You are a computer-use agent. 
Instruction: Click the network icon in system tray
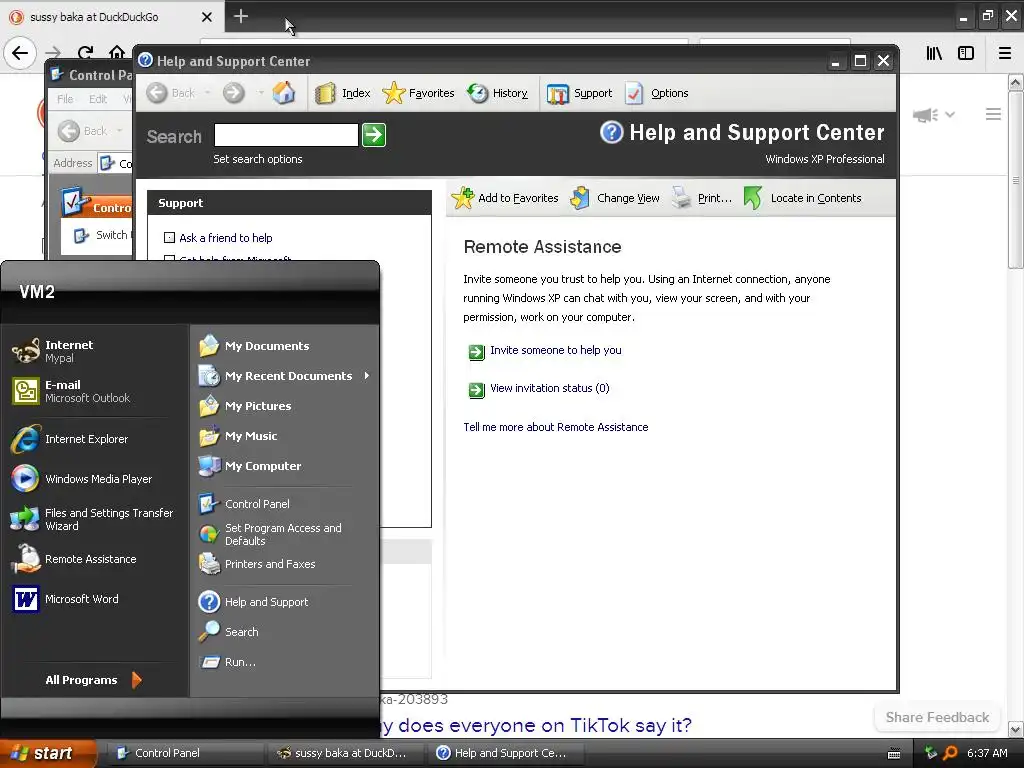(x=931, y=753)
